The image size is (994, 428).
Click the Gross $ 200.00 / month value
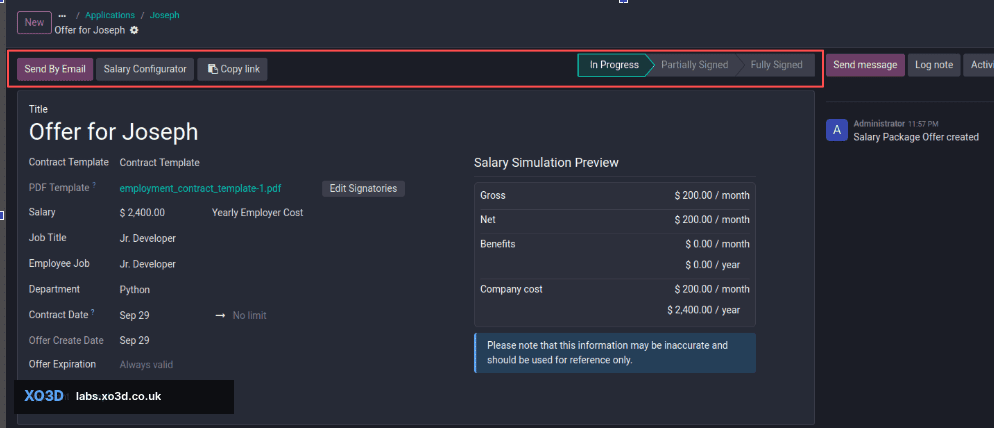pos(712,195)
